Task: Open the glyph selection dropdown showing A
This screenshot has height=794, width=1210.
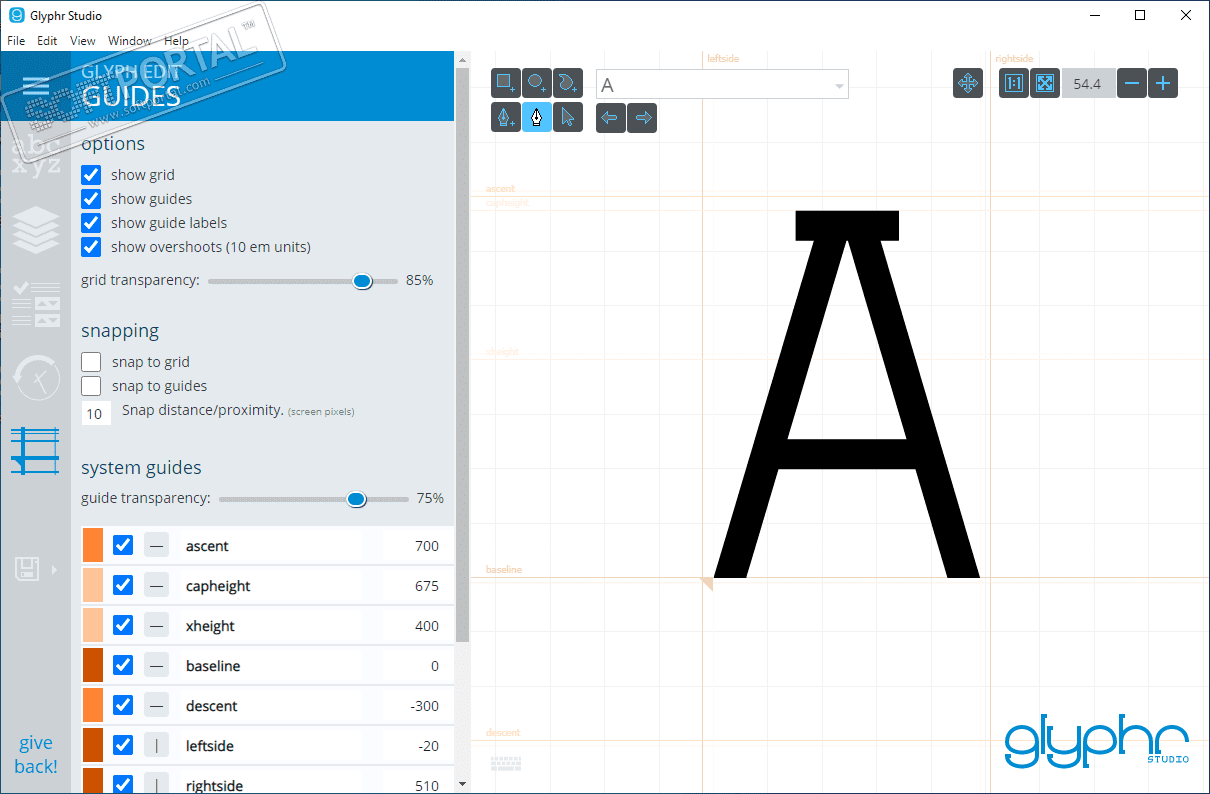Action: pos(722,84)
